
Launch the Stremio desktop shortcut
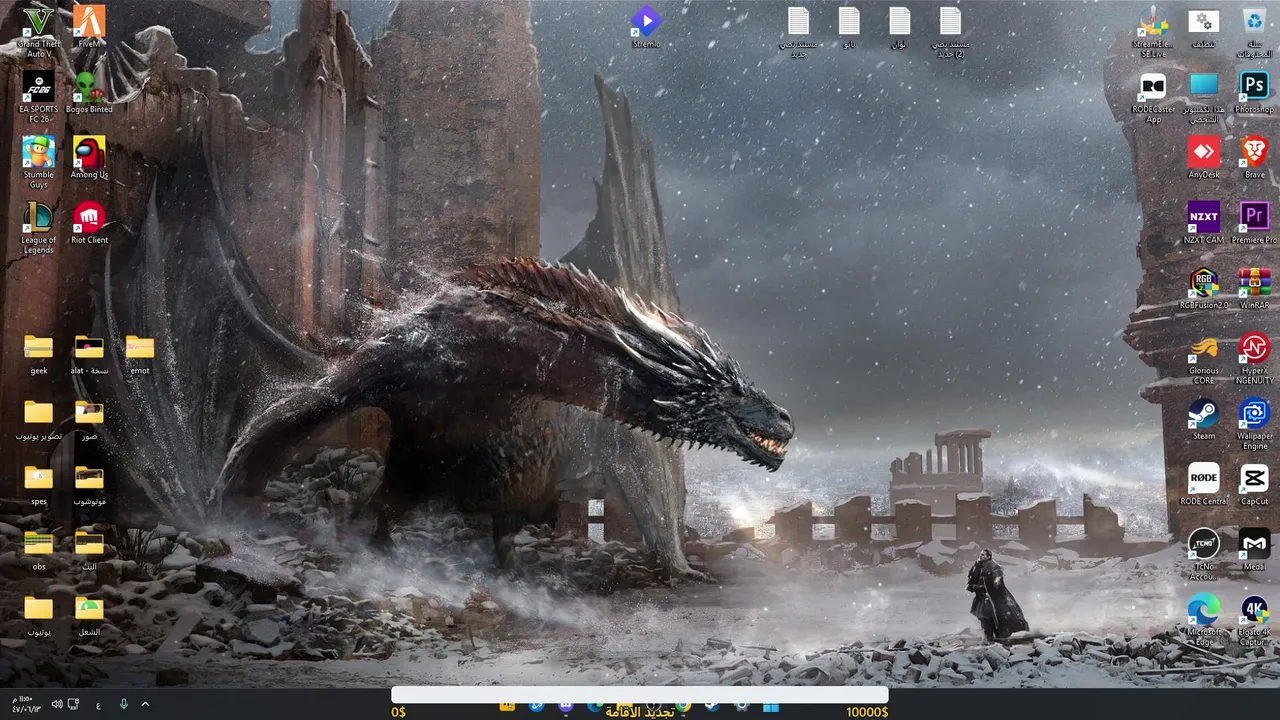(x=646, y=26)
